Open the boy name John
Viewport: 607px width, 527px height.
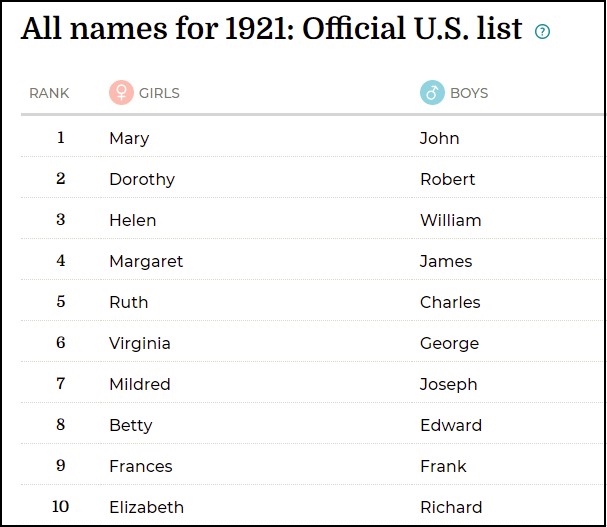[439, 138]
